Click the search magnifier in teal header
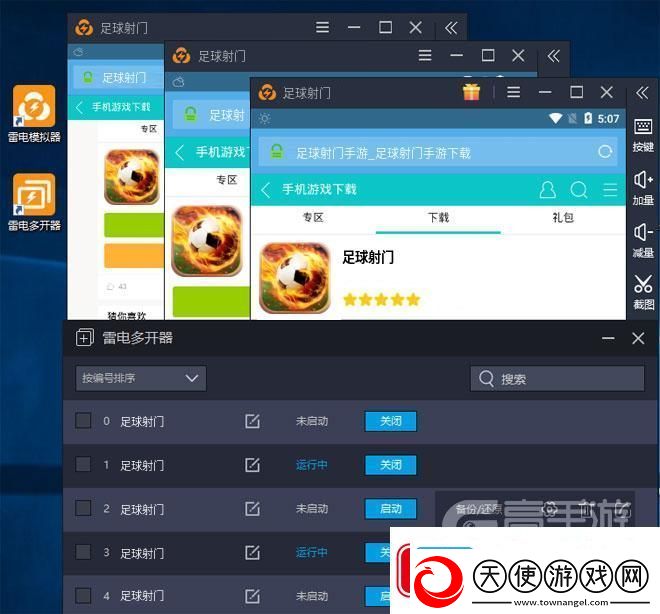Screen dimensions: 660x614 (x=579, y=190)
